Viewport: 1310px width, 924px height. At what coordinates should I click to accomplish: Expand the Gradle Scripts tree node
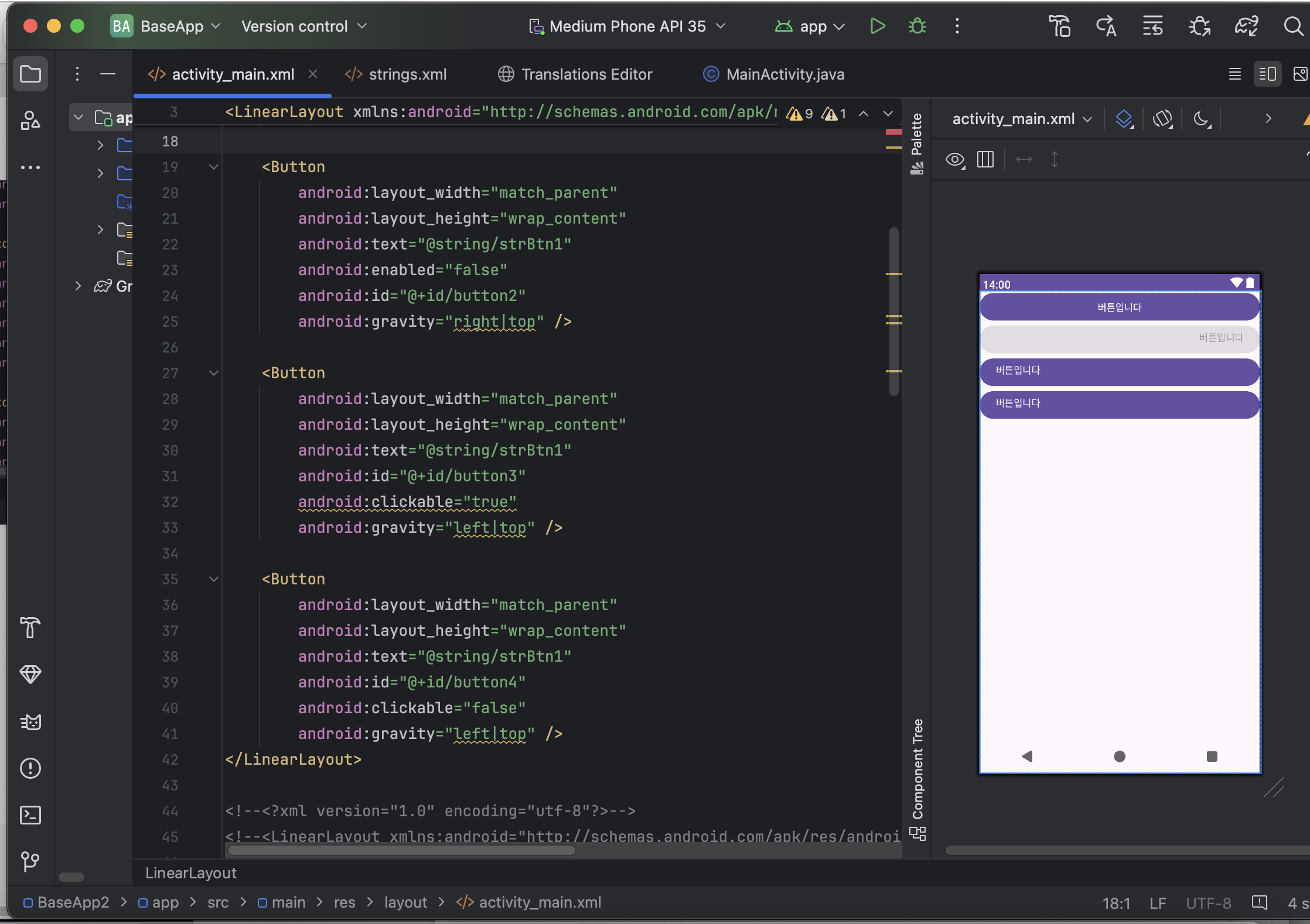(x=78, y=286)
